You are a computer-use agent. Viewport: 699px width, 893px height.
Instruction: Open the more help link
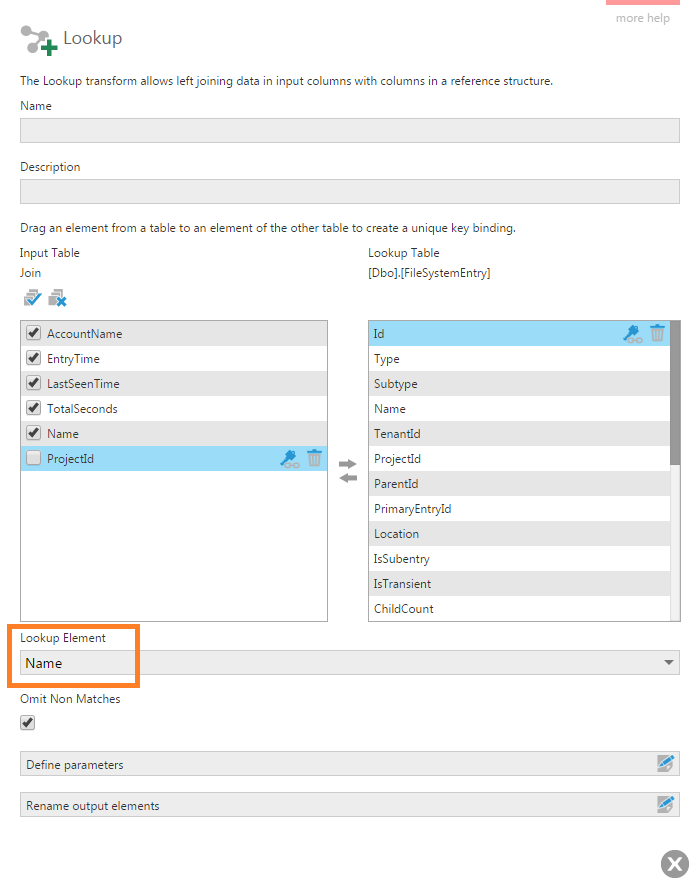[643, 18]
